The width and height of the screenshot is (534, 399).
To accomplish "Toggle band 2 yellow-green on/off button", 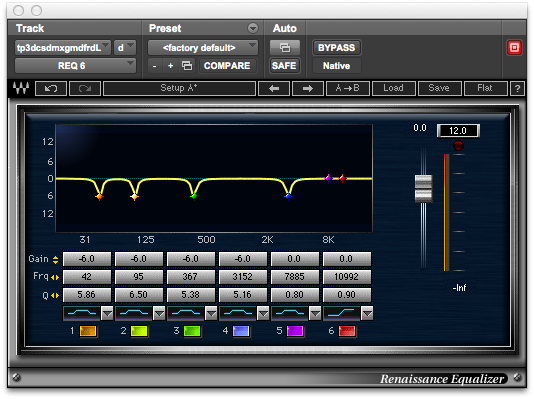I will [x=139, y=331].
